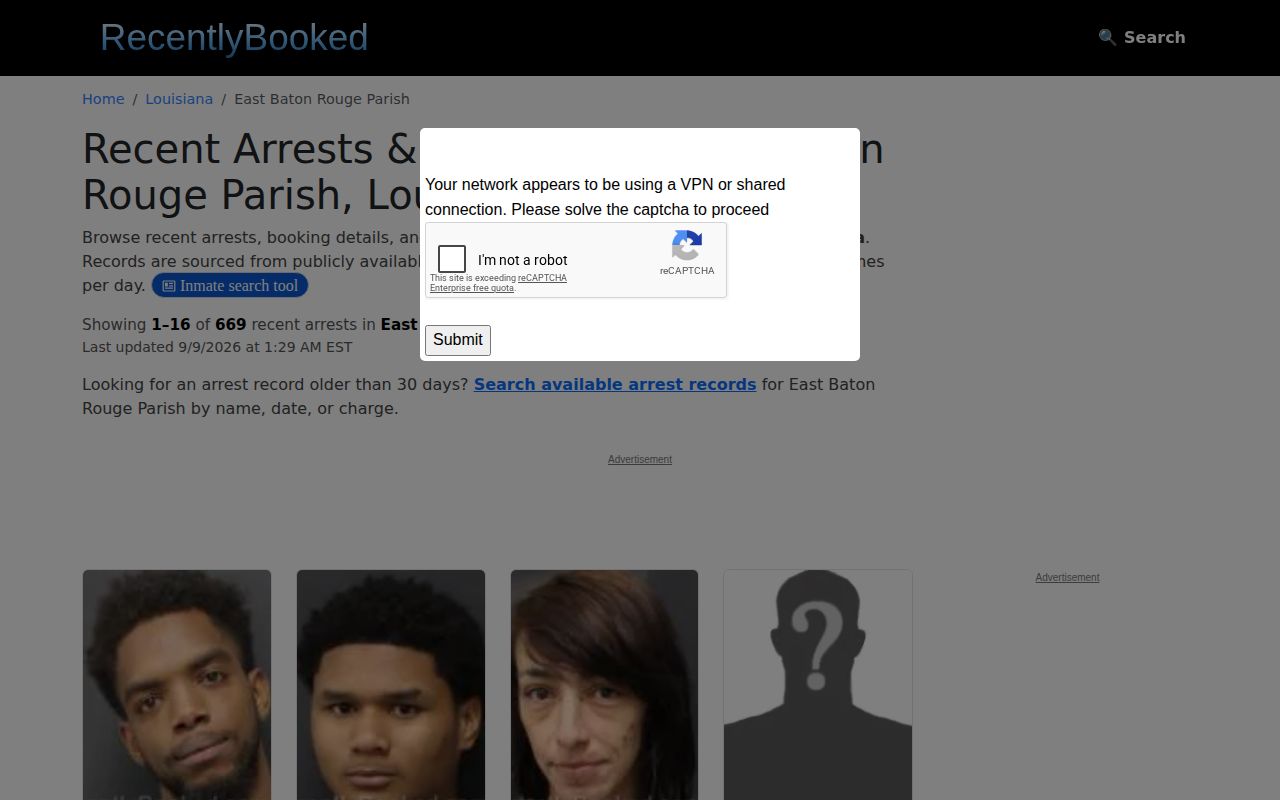Open the second mugshot of young man
The image size is (1280, 800).
391,685
